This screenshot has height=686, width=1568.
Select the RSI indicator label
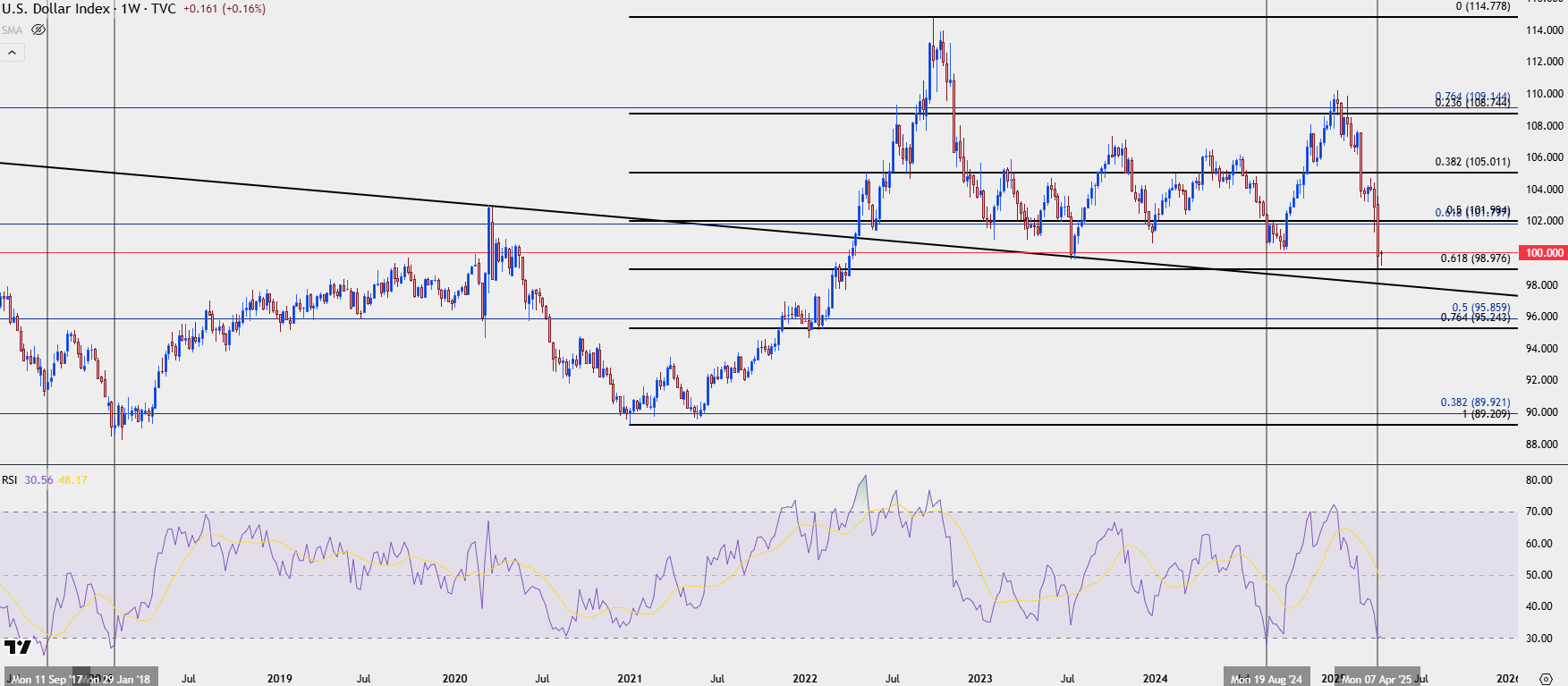(10, 480)
